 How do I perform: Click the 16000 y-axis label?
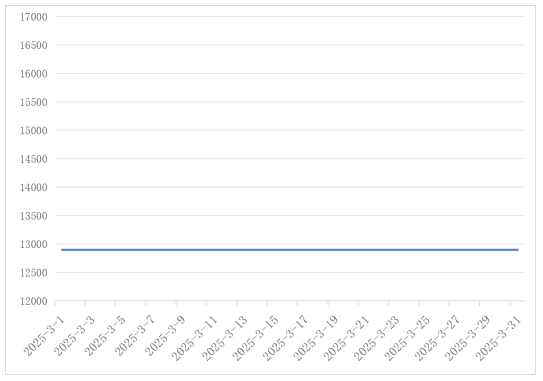pyautogui.click(x=34, y=73)
